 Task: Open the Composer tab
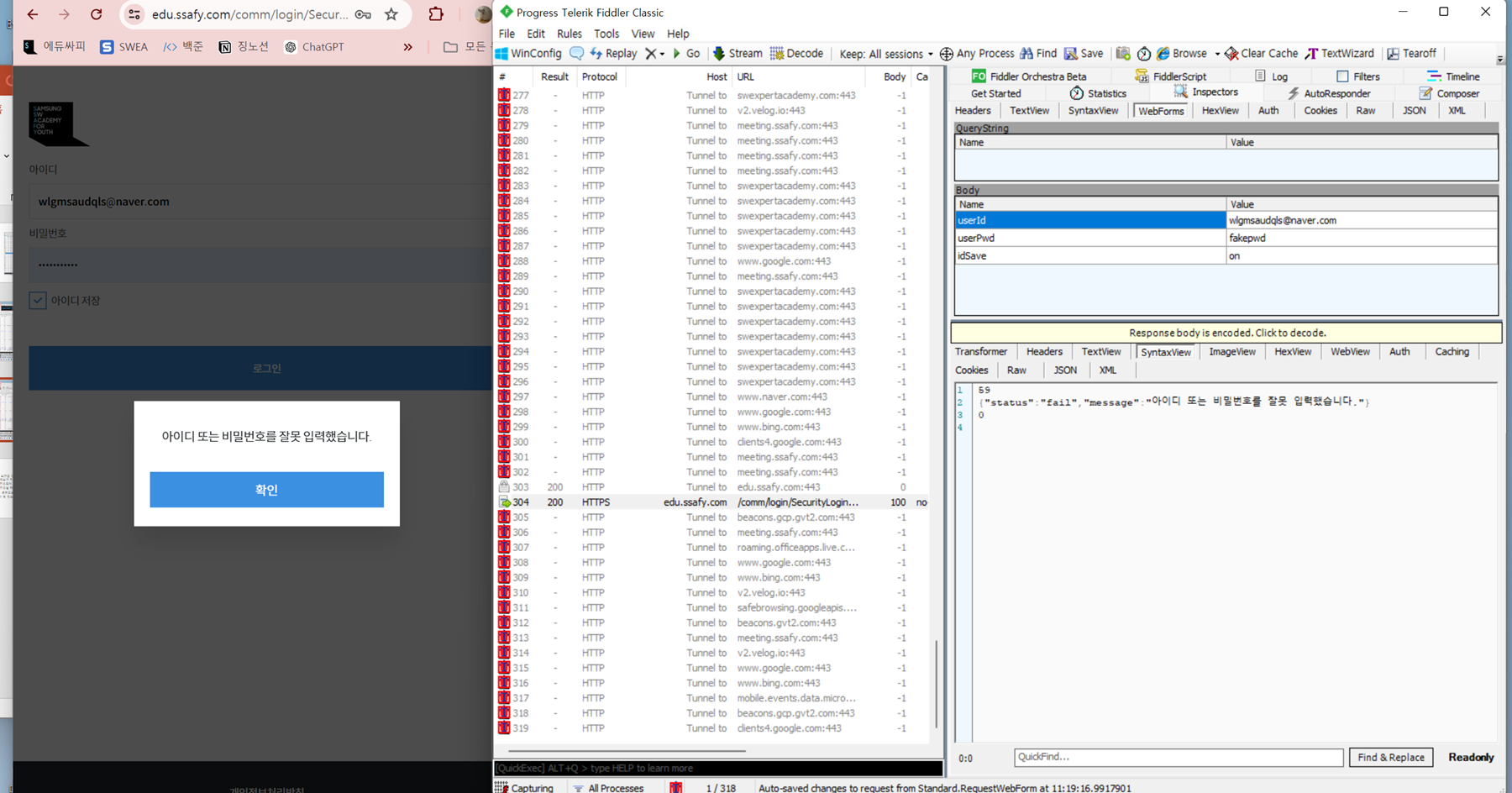point(1449,93)
